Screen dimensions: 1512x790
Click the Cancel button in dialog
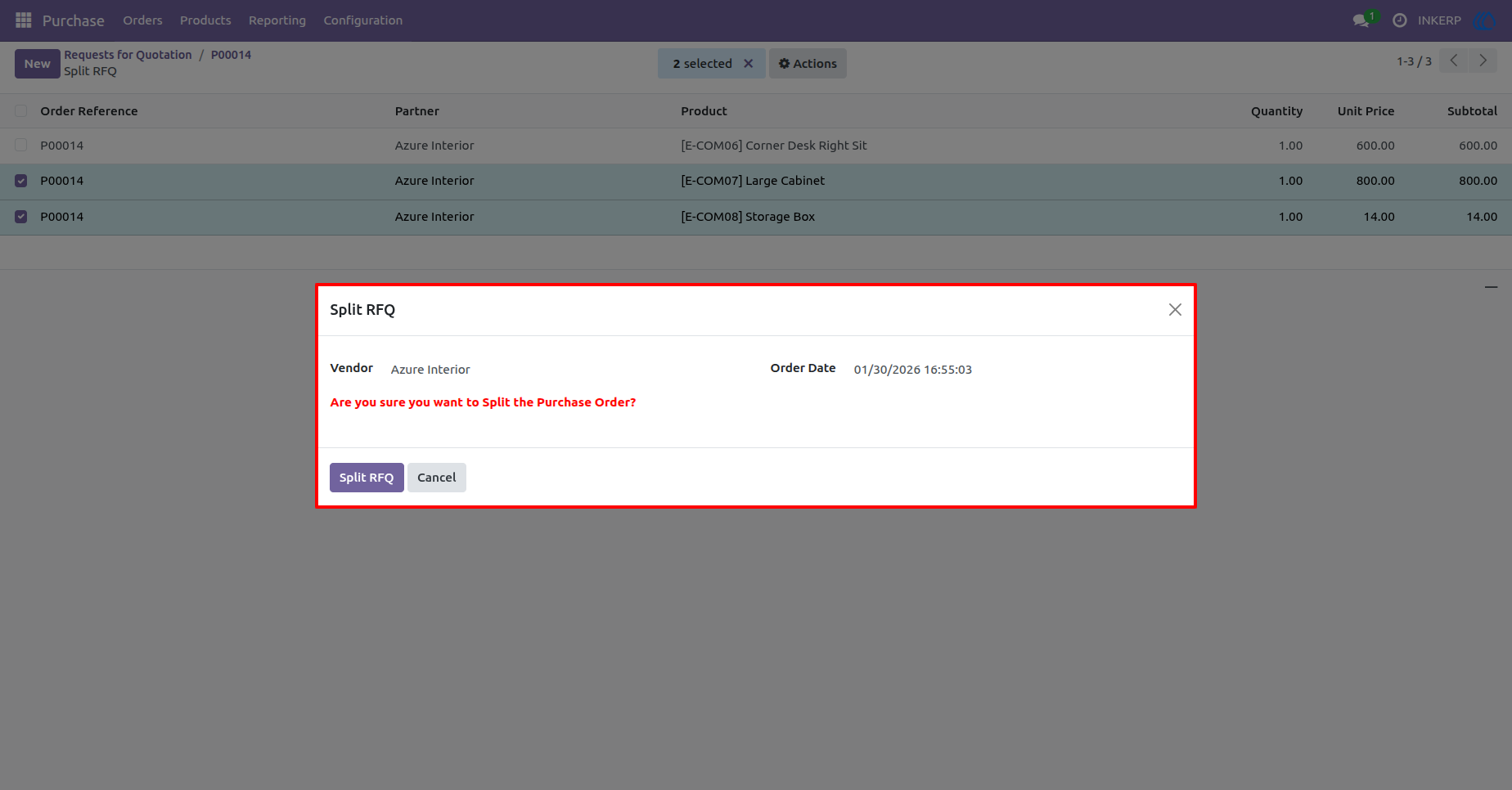[x=437, y=478]
